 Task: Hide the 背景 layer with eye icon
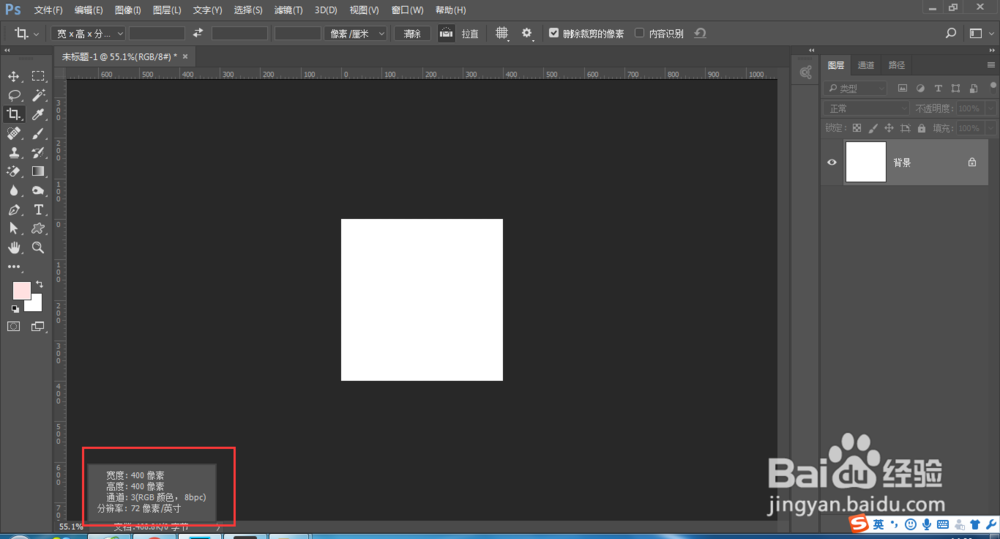tap(832, 162)
